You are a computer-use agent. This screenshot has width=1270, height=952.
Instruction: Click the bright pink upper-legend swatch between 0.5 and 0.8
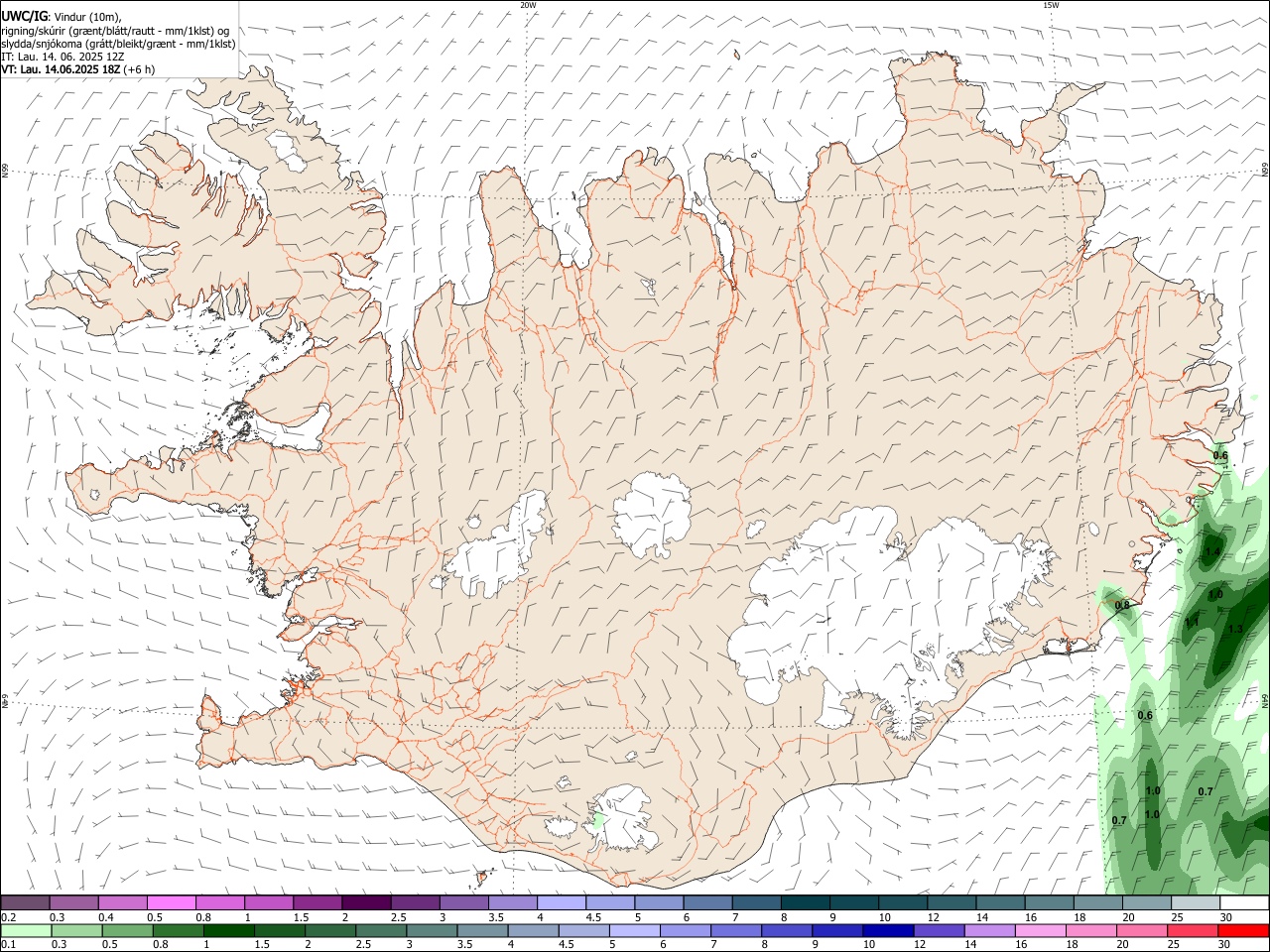click(171, 903)
